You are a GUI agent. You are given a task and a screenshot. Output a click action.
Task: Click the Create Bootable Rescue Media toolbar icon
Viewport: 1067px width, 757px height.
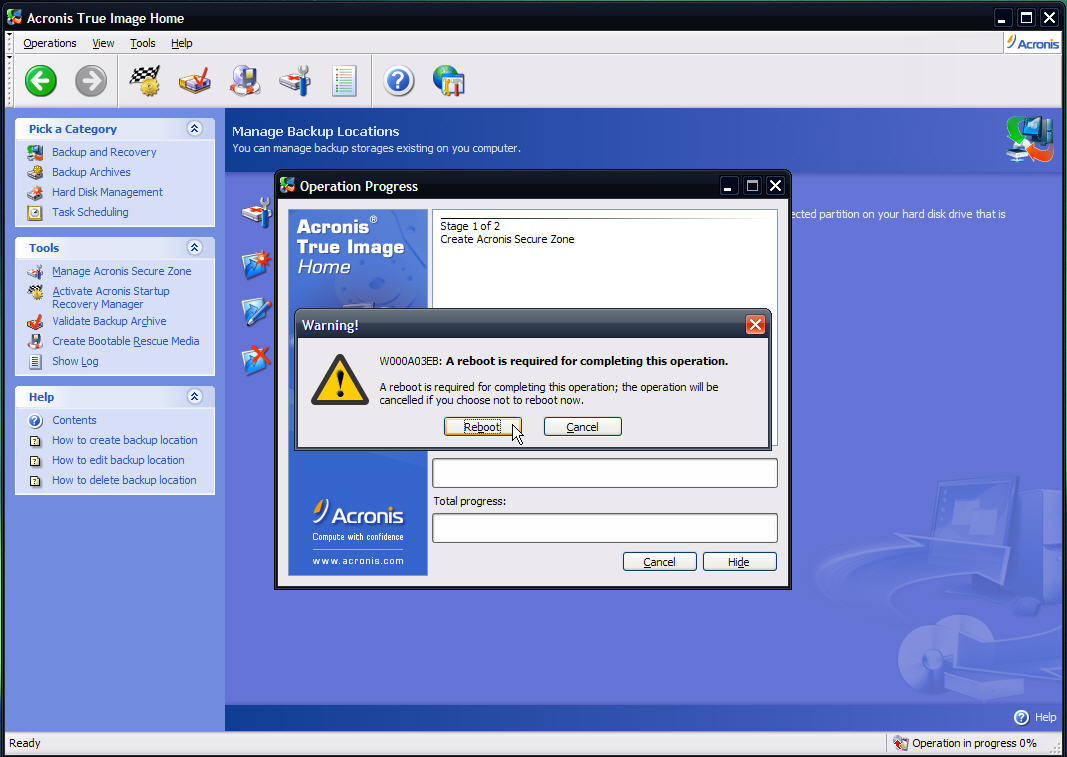pyautogui.click(x=245, y=81)
